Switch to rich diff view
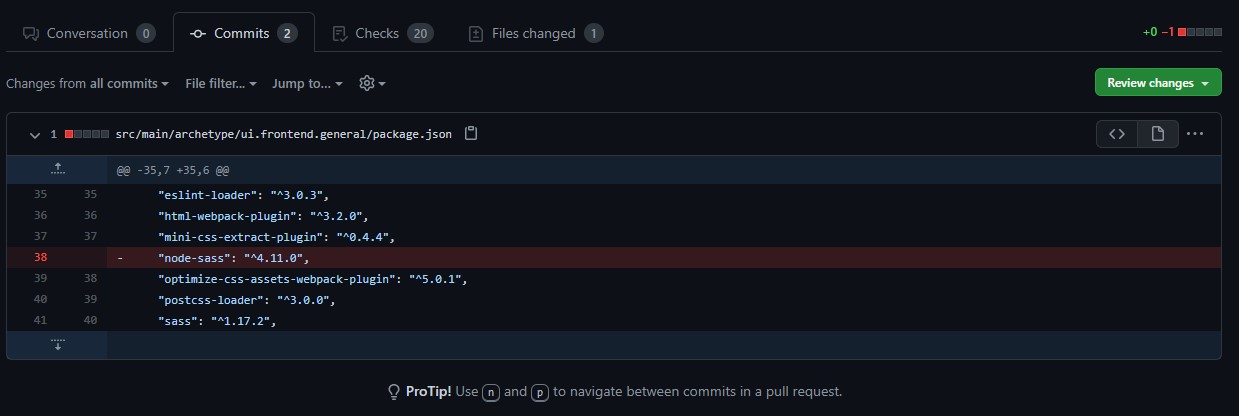 click(1157, 133)
